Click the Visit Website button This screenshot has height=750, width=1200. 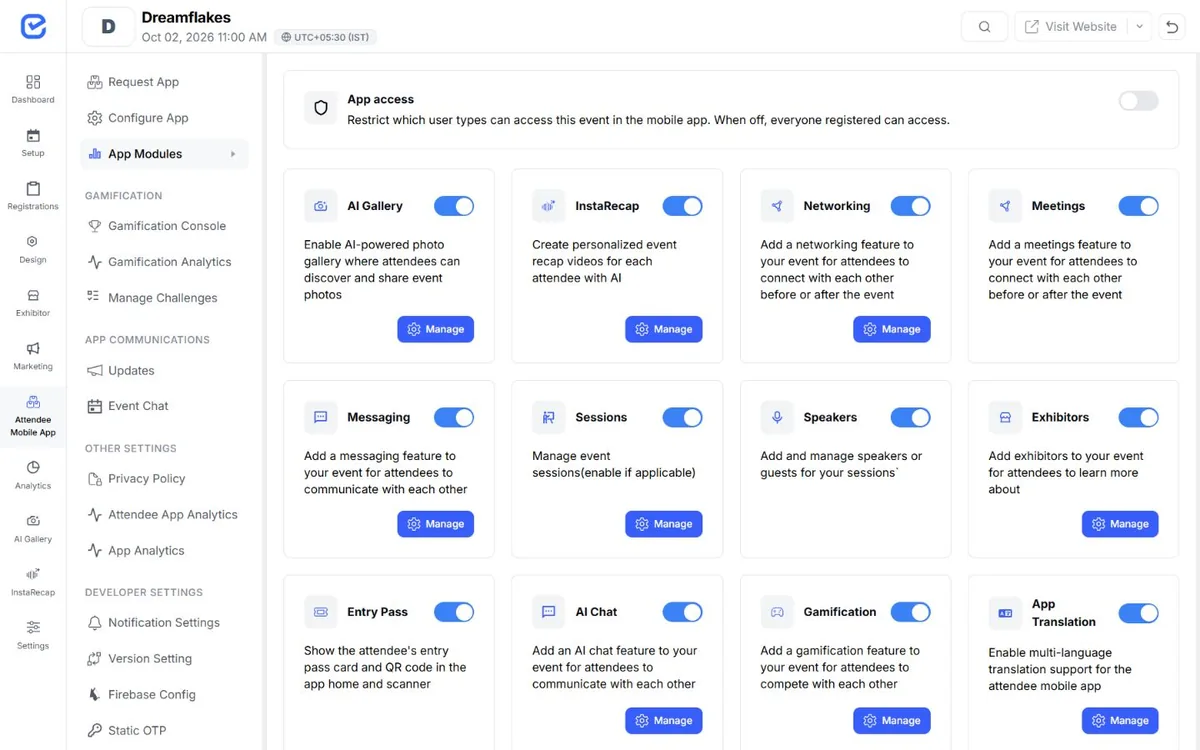(x=1071, y=27)
